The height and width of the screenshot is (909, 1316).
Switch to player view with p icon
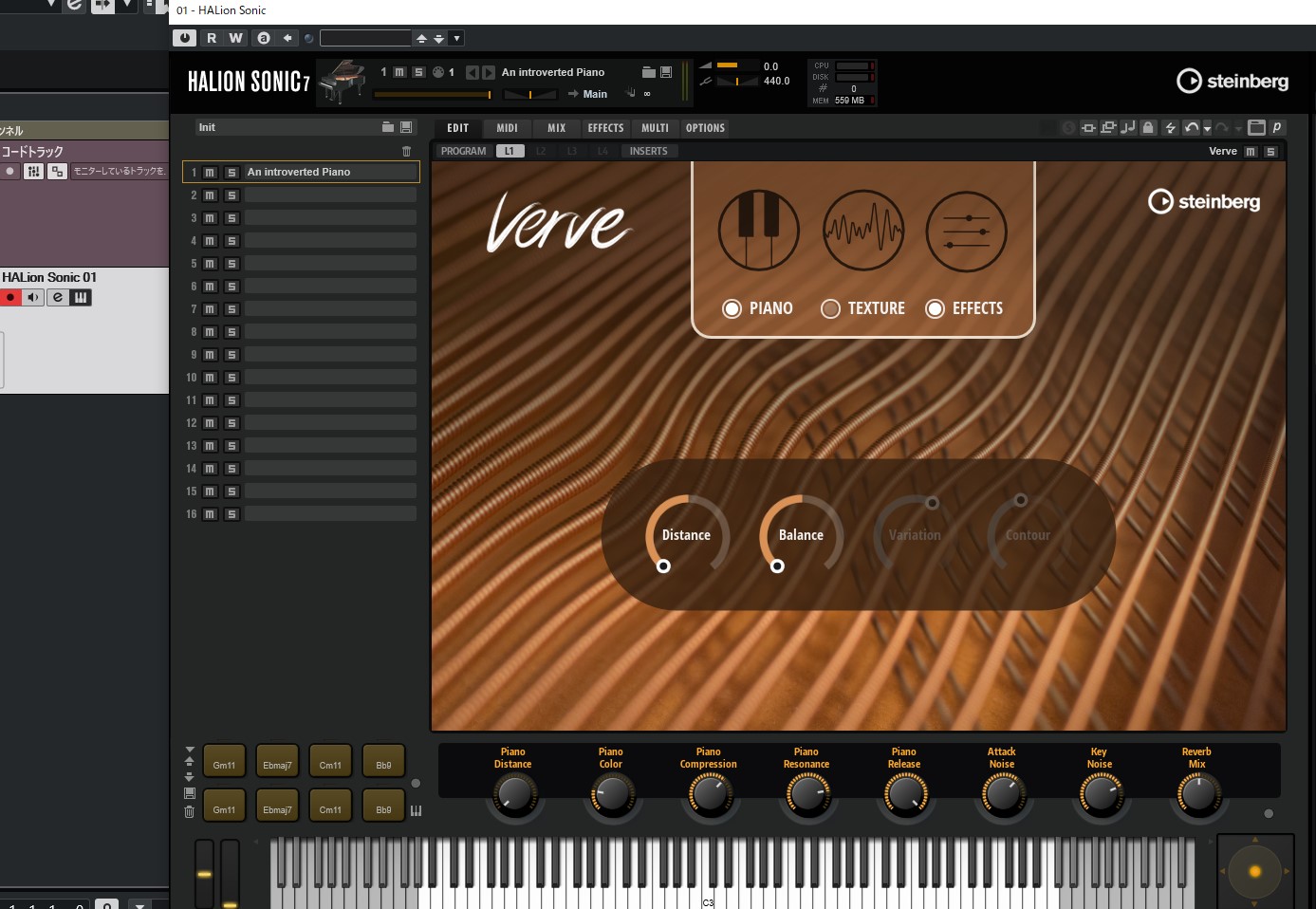1277,127
